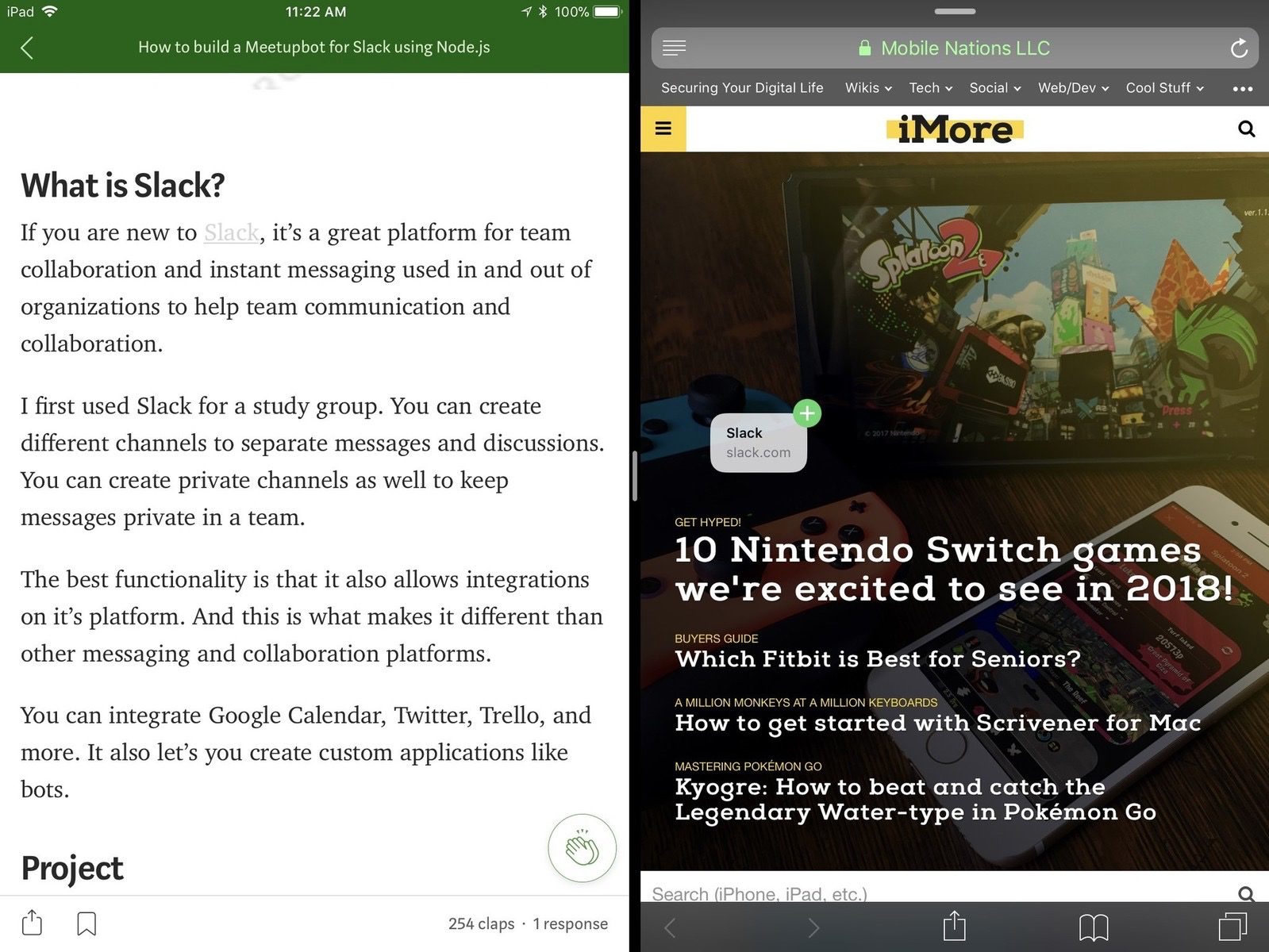1269x952 pixels.
Task: Tap the iMore search input field
Action: pos(936,893)
